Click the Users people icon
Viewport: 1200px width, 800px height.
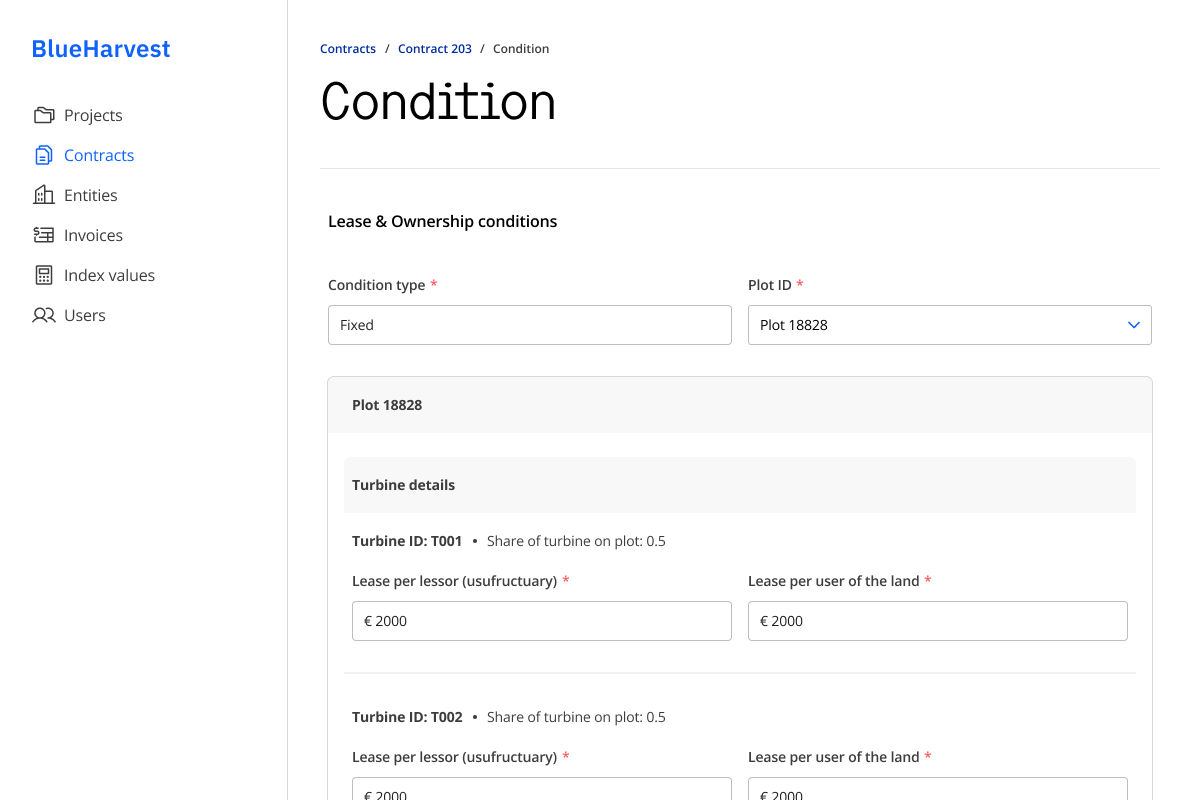point(44,315)
